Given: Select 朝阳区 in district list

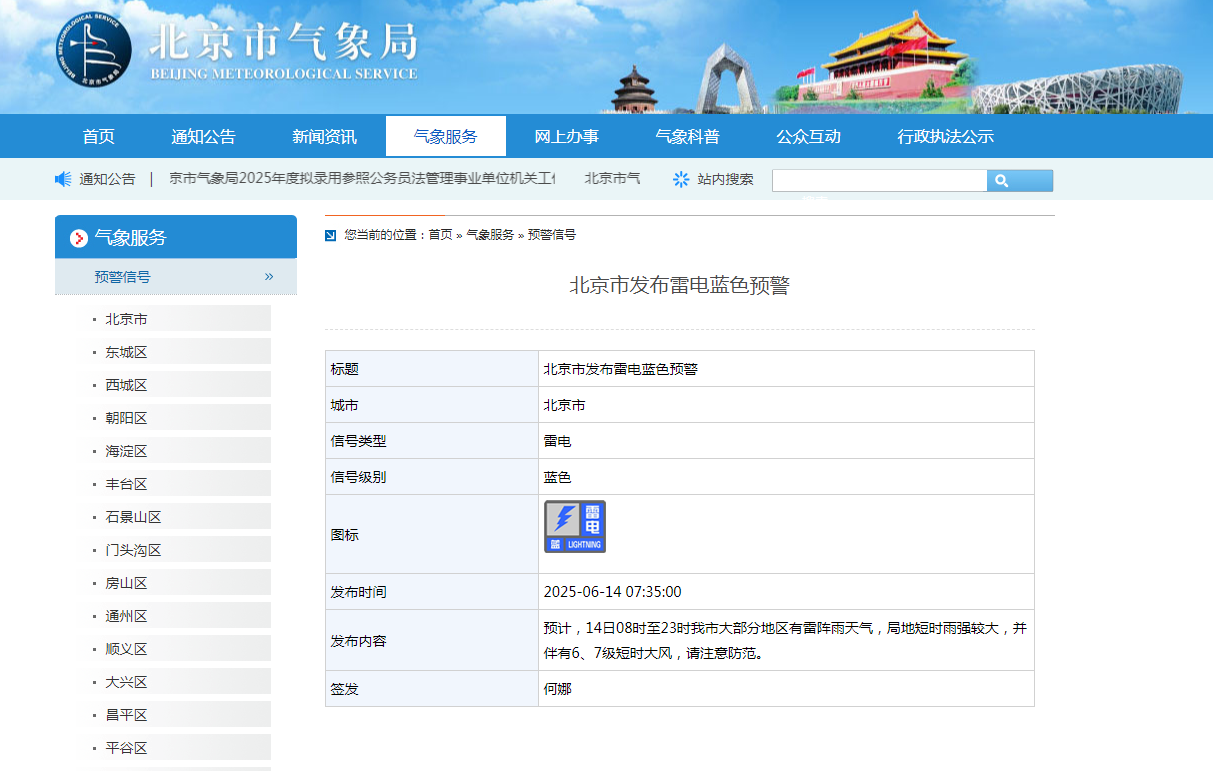Looking at the screenshot, I should click(127, 418).
